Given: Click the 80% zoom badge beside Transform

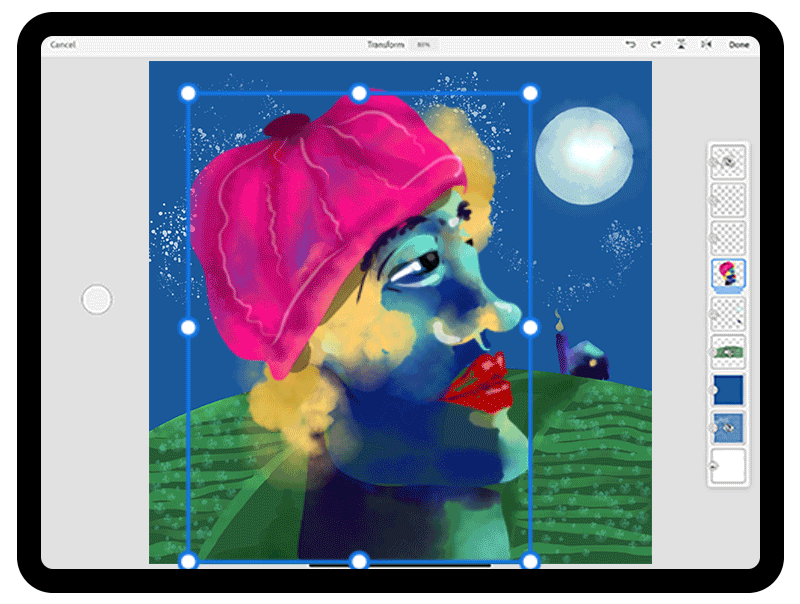Looking at the screenshot, I should point(424,44).
